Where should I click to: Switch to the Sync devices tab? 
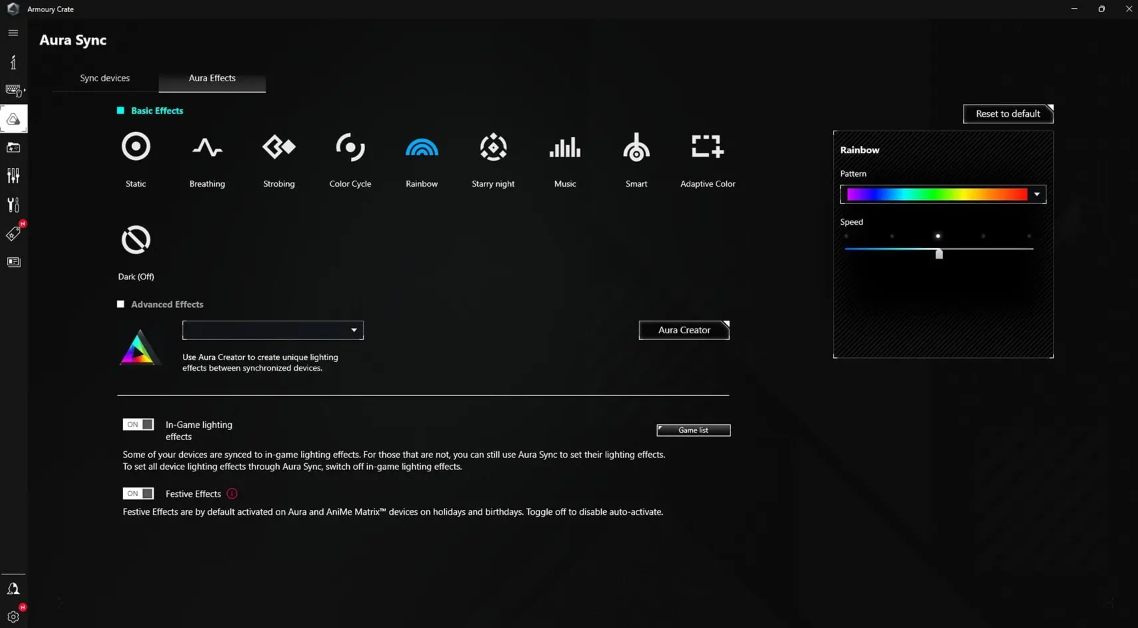(105, 78)
